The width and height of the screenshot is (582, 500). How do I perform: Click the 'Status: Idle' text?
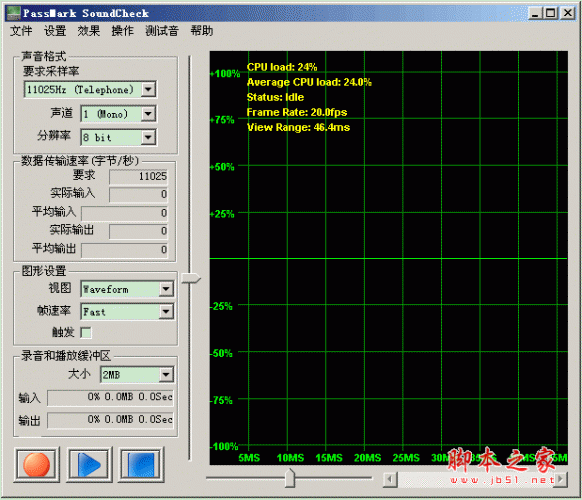275,97
